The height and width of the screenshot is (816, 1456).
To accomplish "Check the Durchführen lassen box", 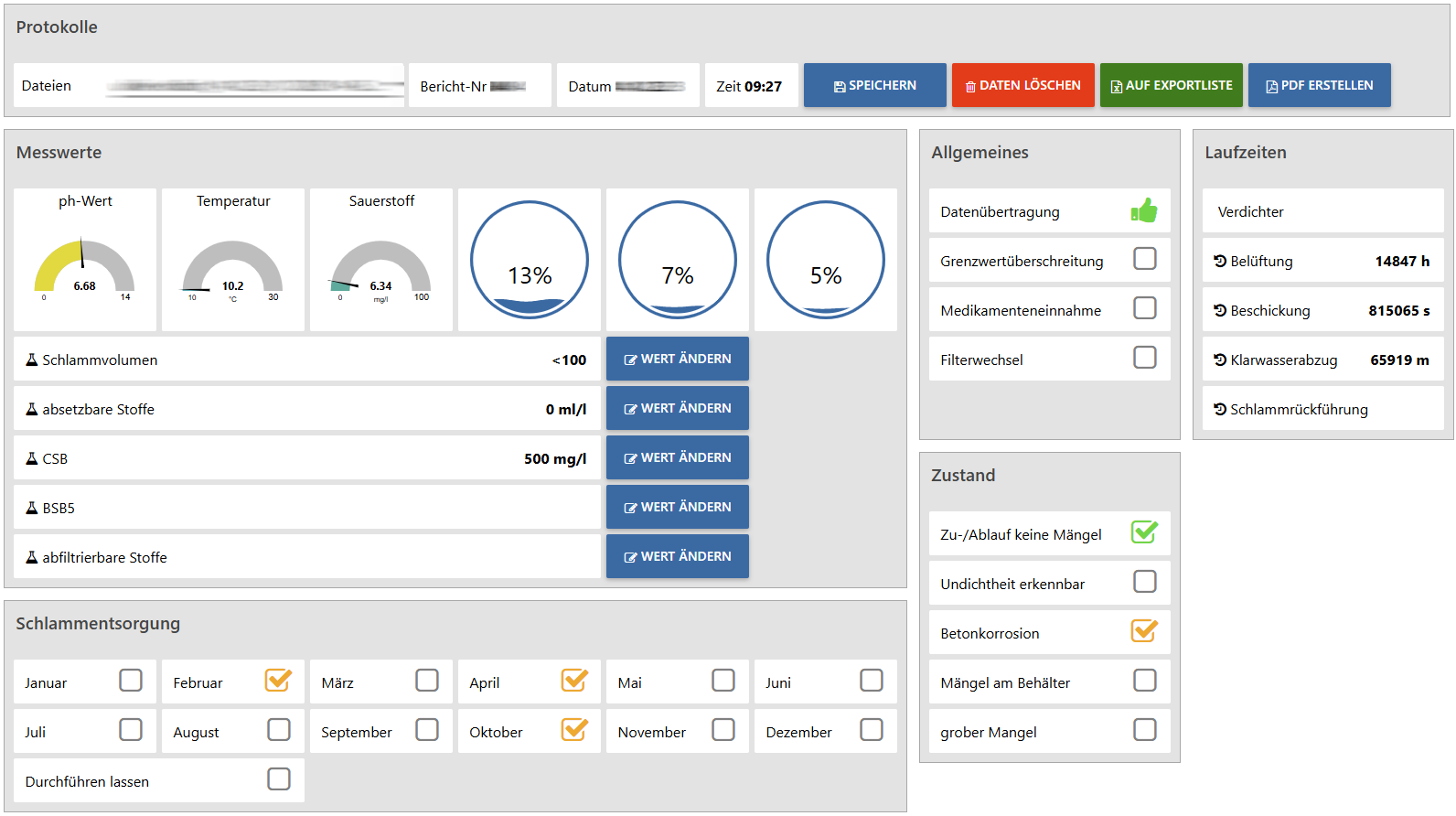I will [x=279, y=779].
